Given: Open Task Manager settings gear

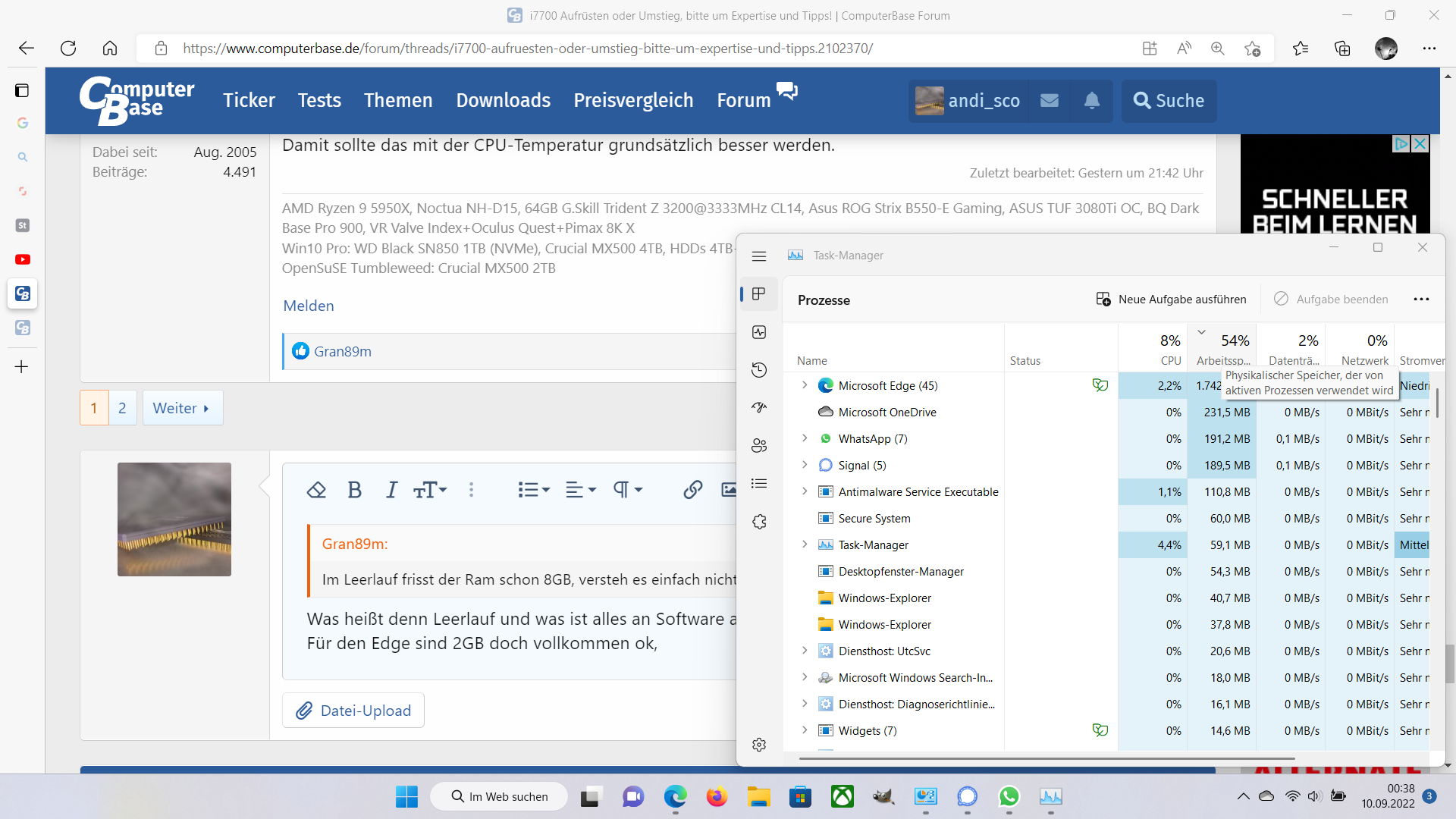Looking at the screenshot, I should point(759,745).
